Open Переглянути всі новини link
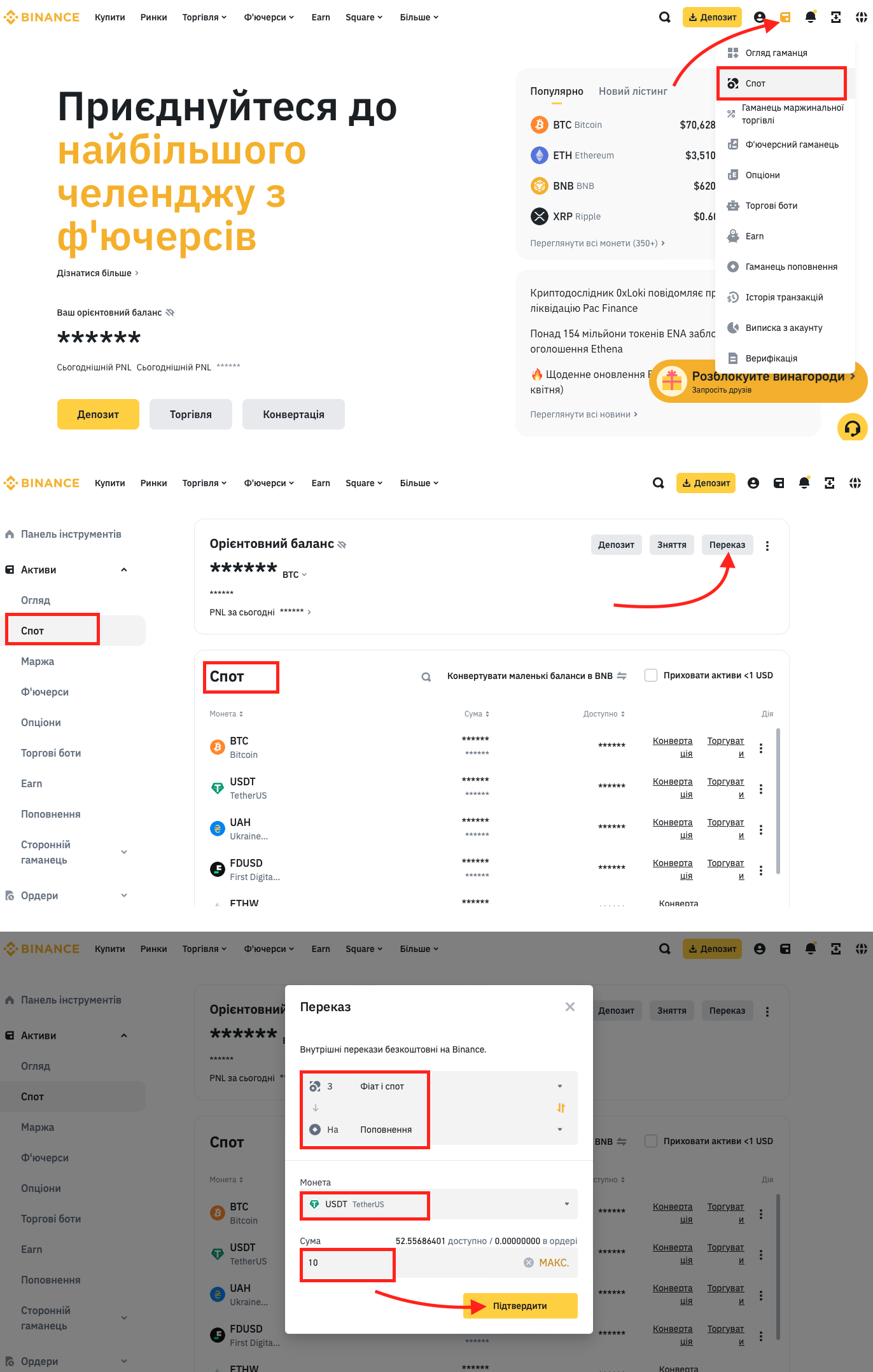 pos(583,414)
